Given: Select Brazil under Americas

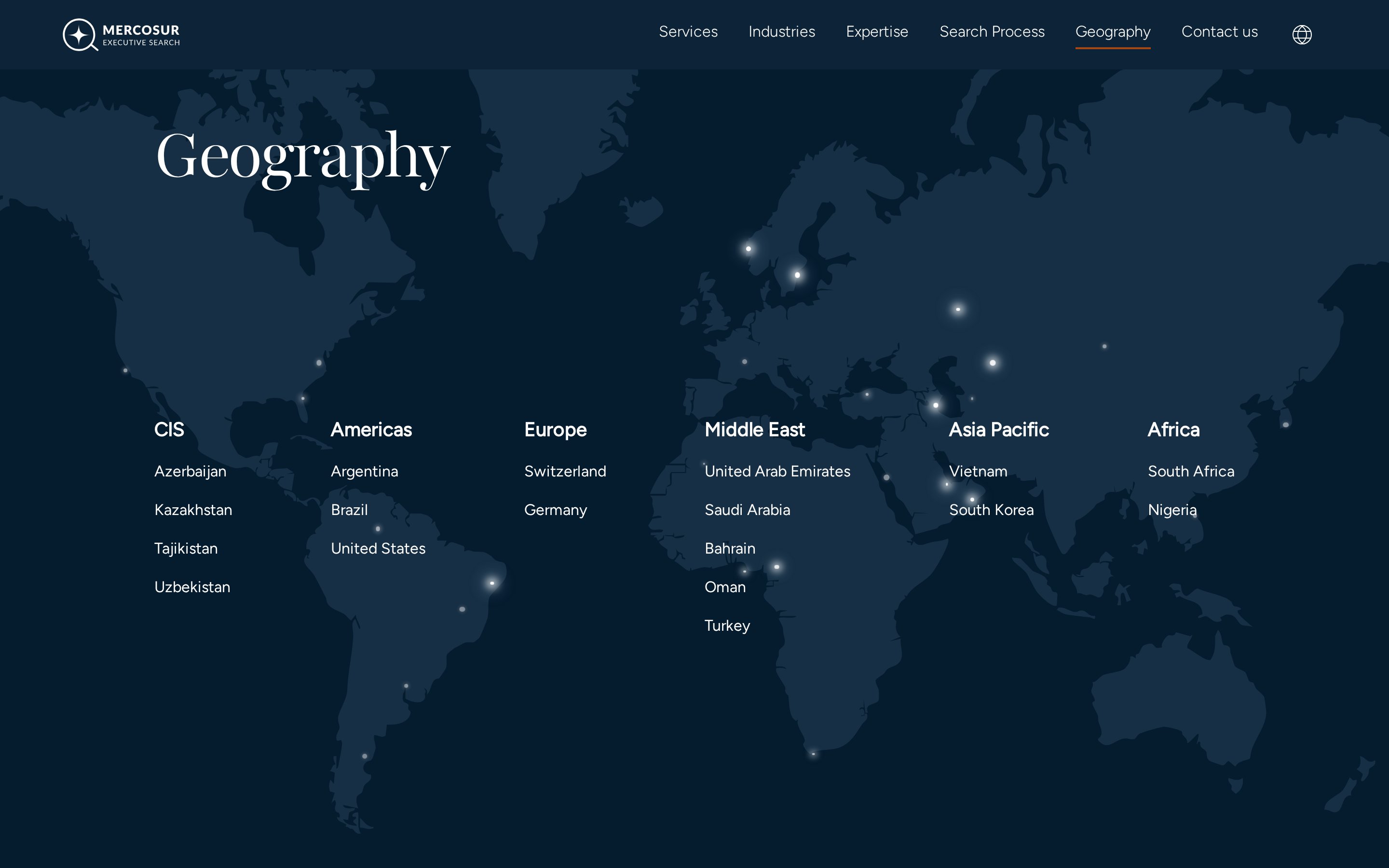Looking at the screenshot, I should pos(350,510).
